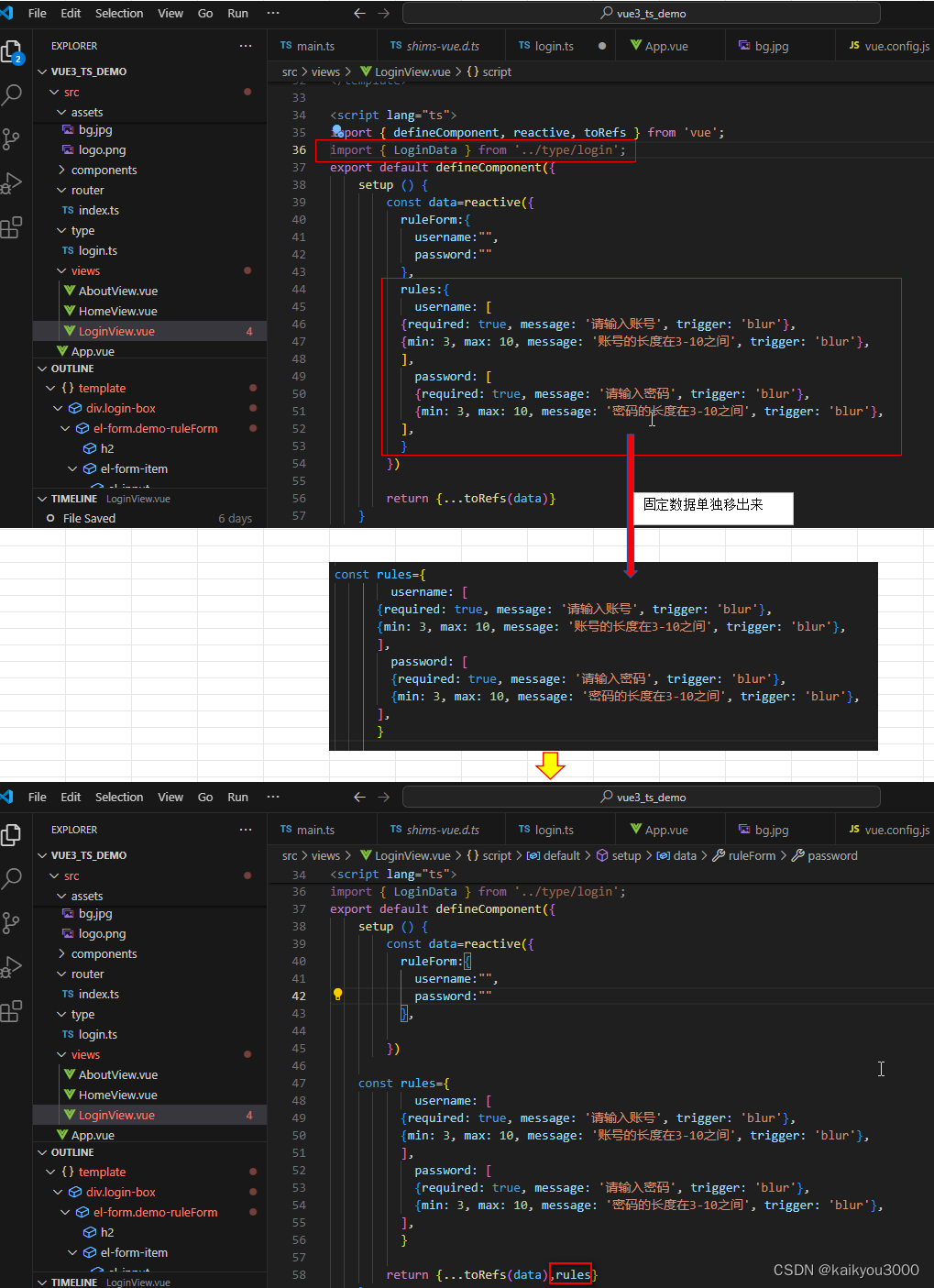This screenshot has height=1288, width=934.
Task: Click the vue3_ts_demo command center search box
Action: (x=641, y=13)
